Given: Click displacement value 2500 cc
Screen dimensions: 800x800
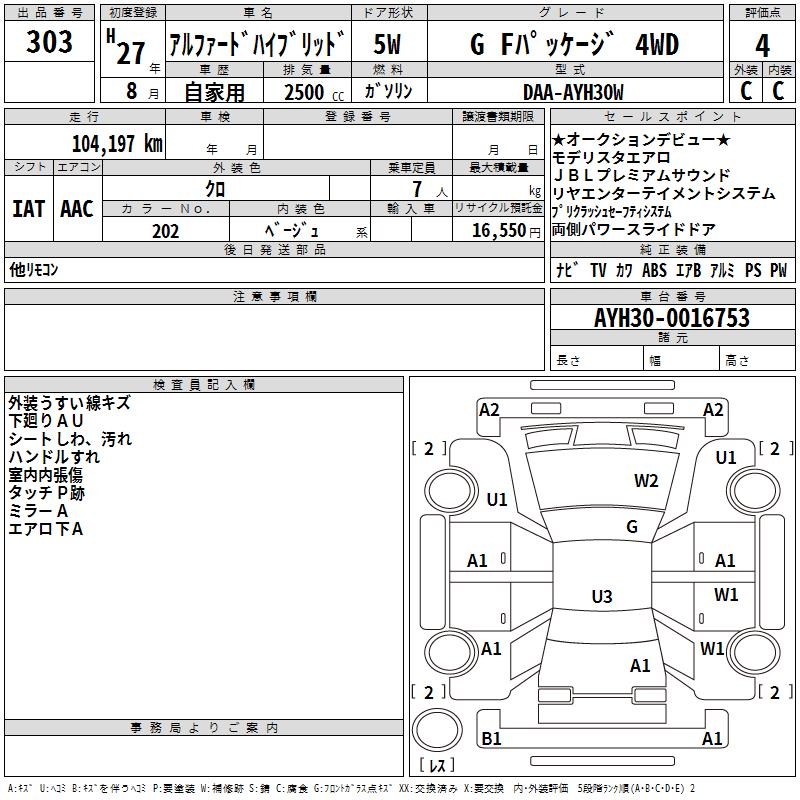Looking at the screenshot, I should pos(314,92).
